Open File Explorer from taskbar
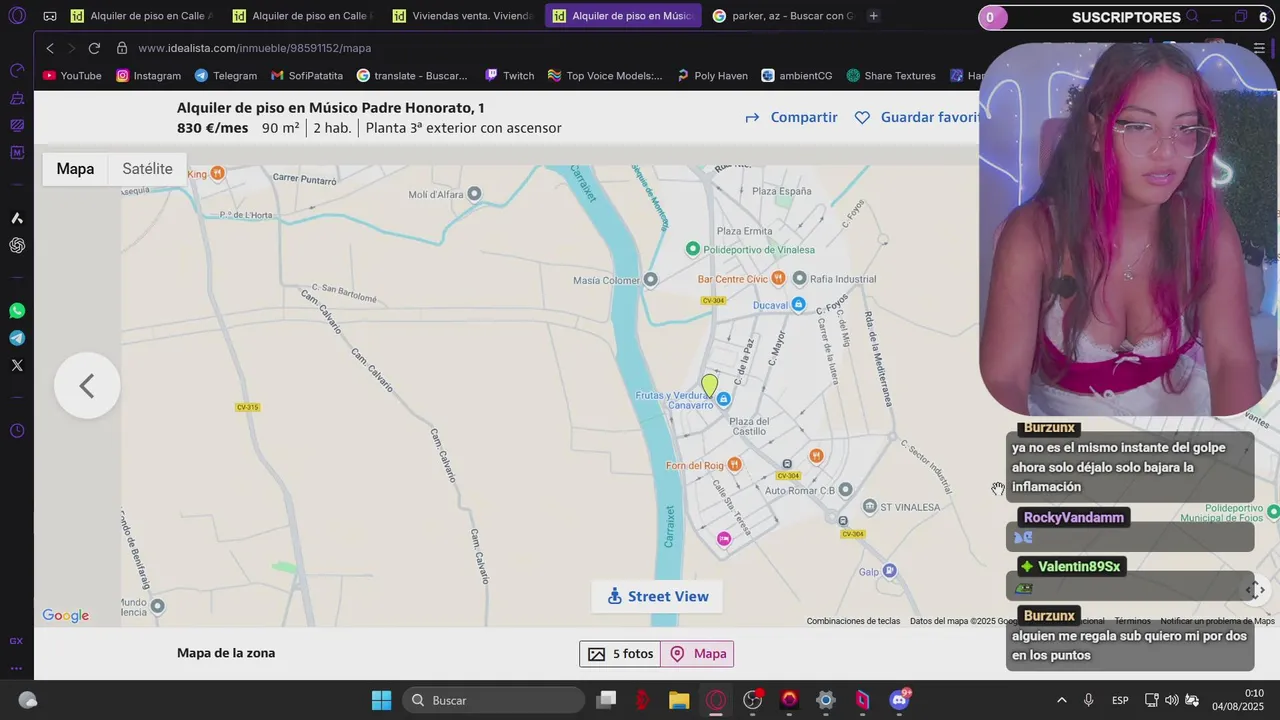 [679, 700]
